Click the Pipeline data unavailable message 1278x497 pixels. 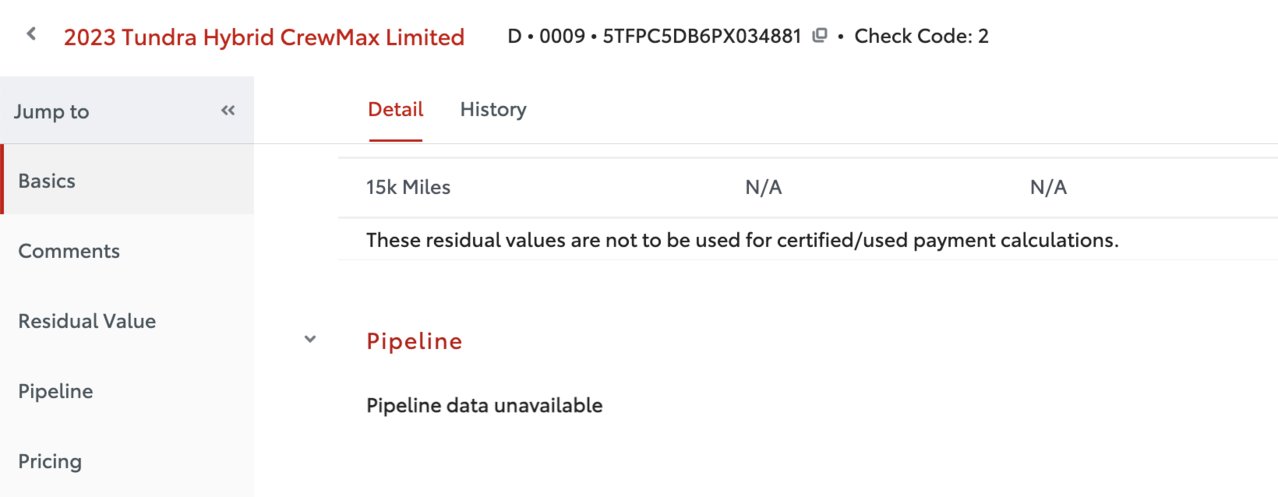pyautogui.click(x=484, y=405)
